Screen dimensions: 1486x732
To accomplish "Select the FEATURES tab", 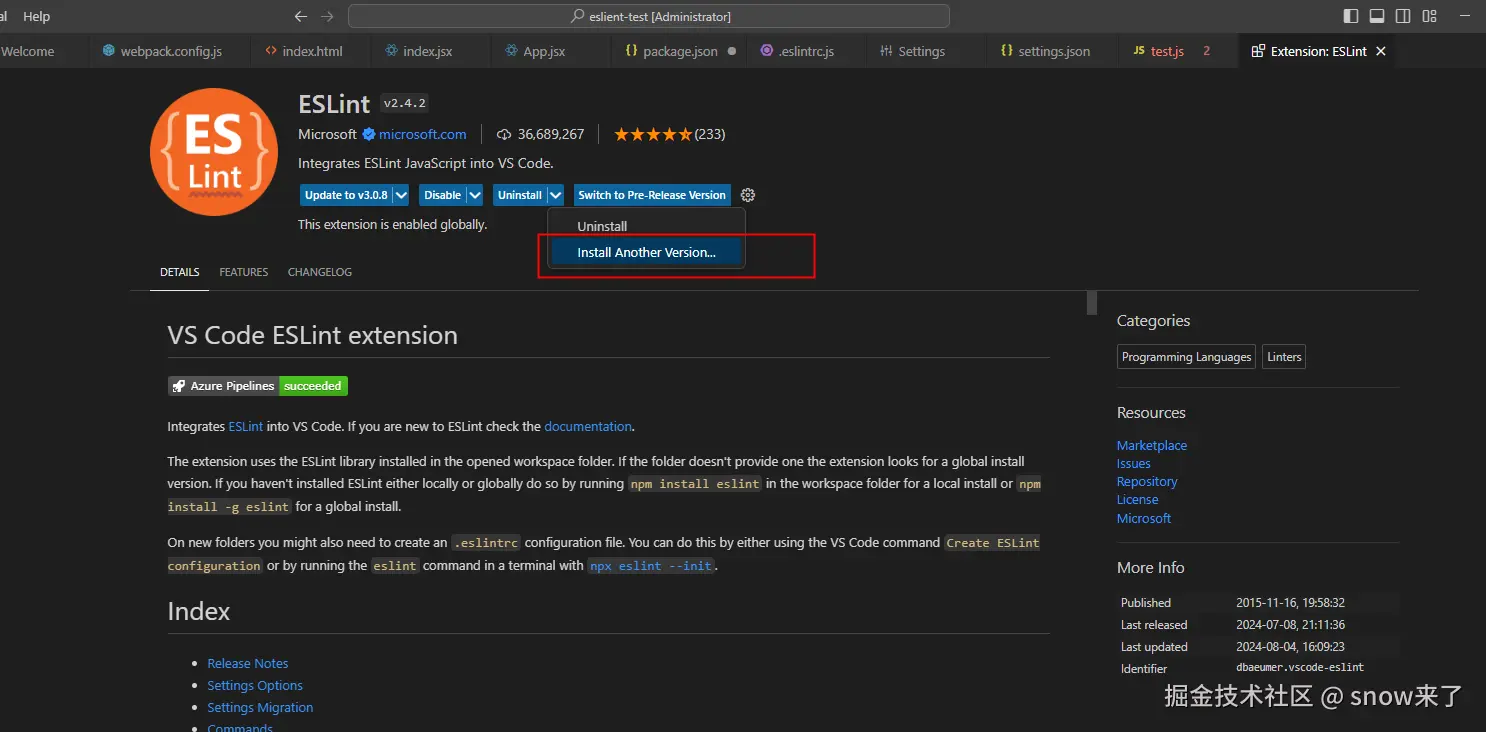I will 244,272.
